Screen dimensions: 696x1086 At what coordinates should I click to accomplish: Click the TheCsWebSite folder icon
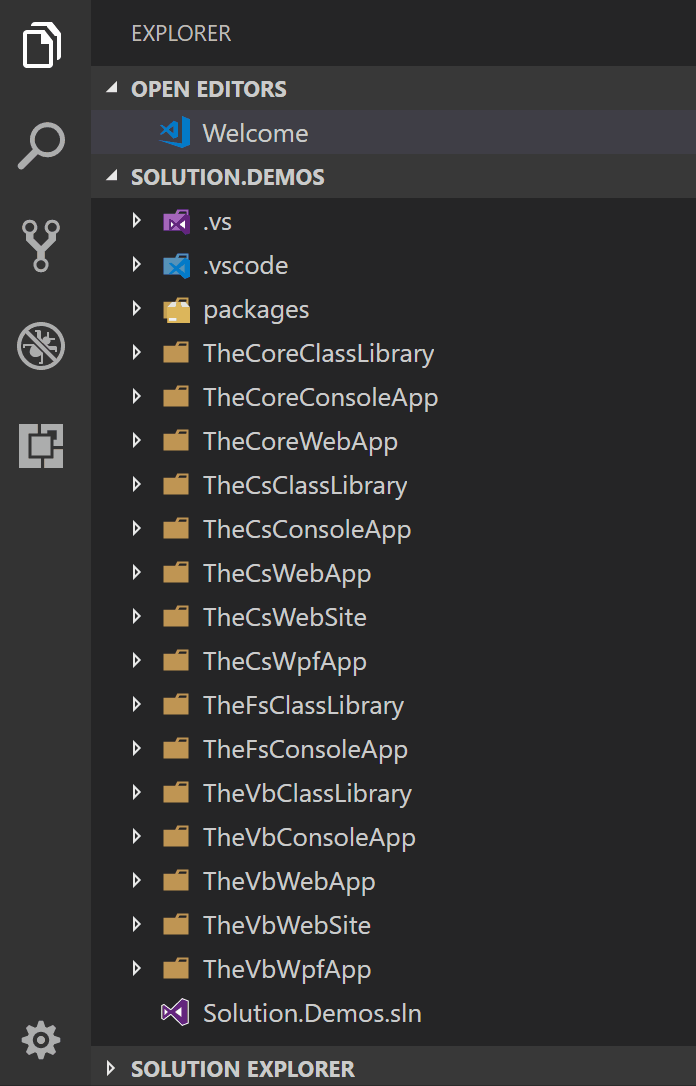click(x=176, y=616)
